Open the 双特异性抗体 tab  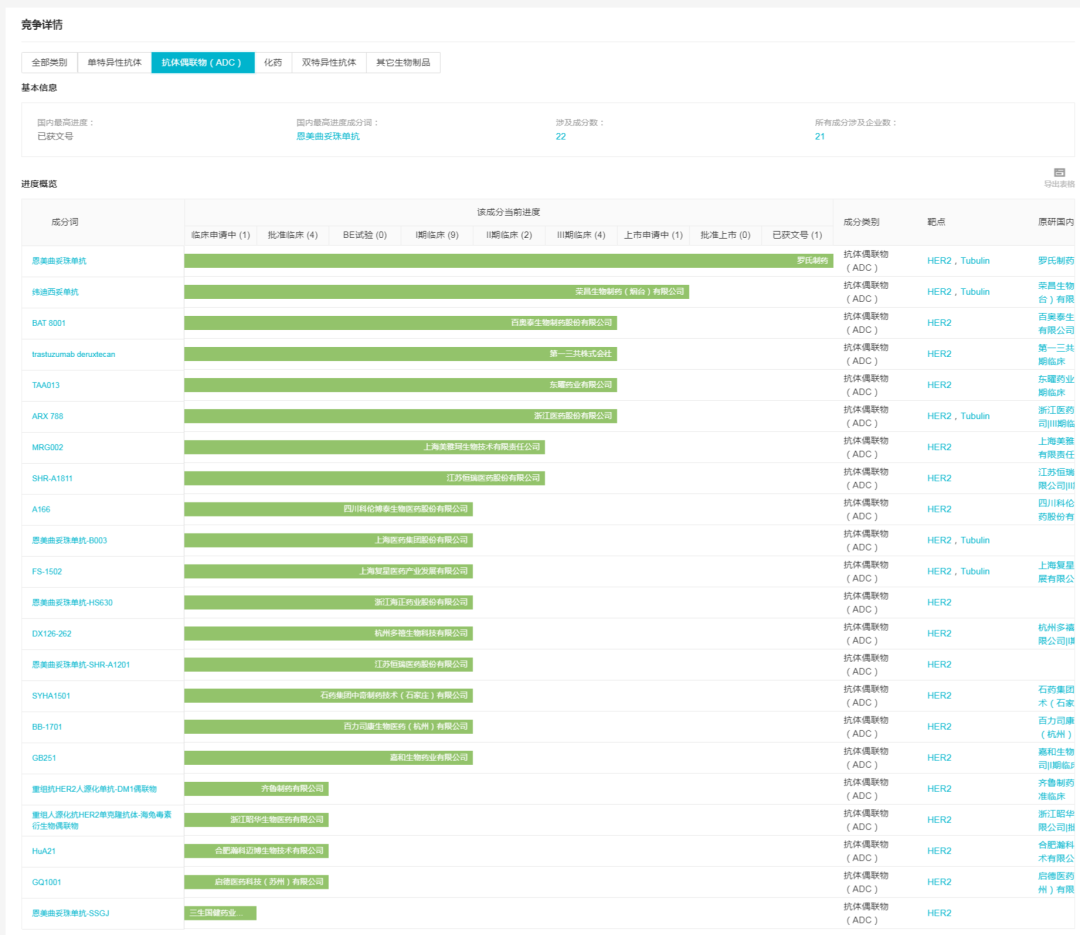(x=329, y=63)
